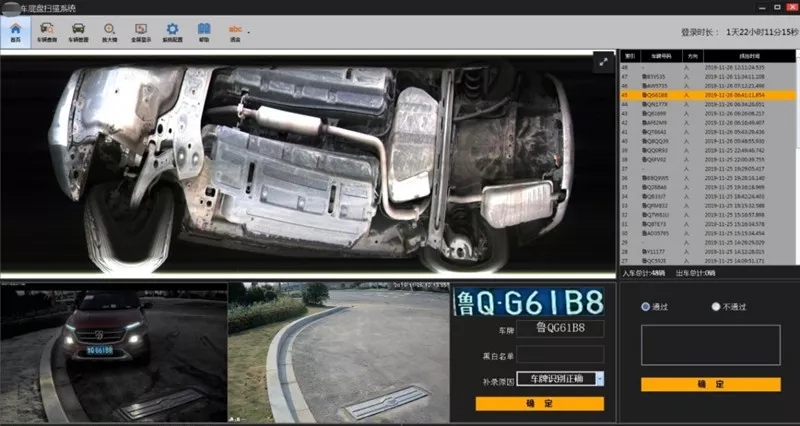Click the 车牌号码 column header
800x426 pixels.
(659, 56)
